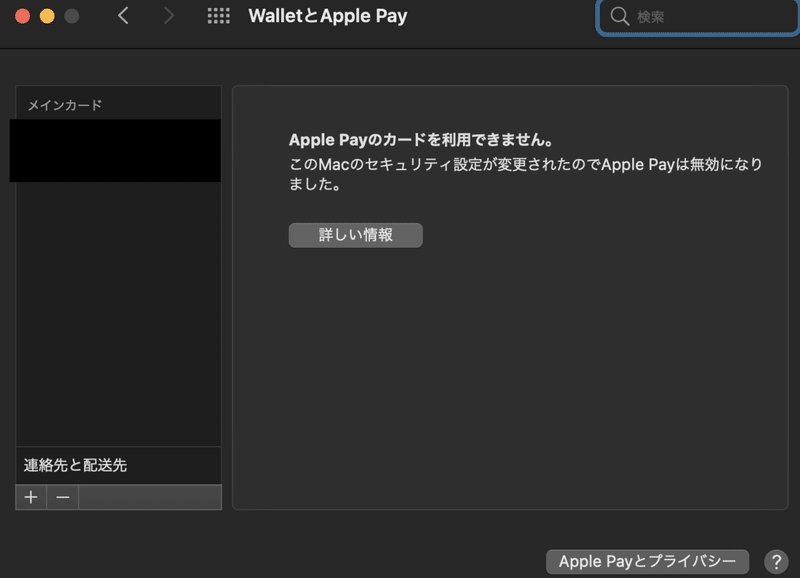This screenshot has height=578, width=800.
Task: Close the window with red button
Action: [x=22, y=16]
